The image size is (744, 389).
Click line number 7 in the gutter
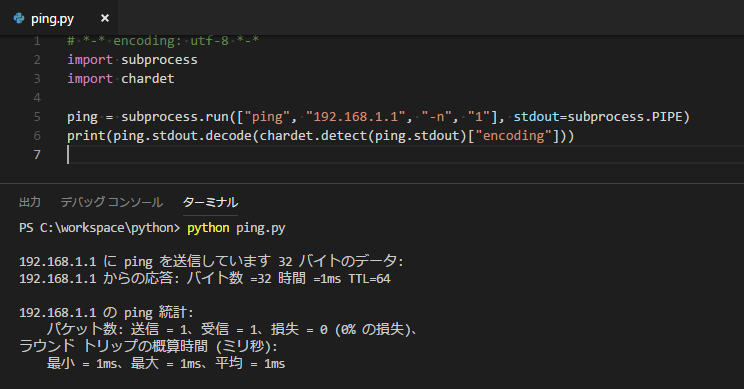37,155
